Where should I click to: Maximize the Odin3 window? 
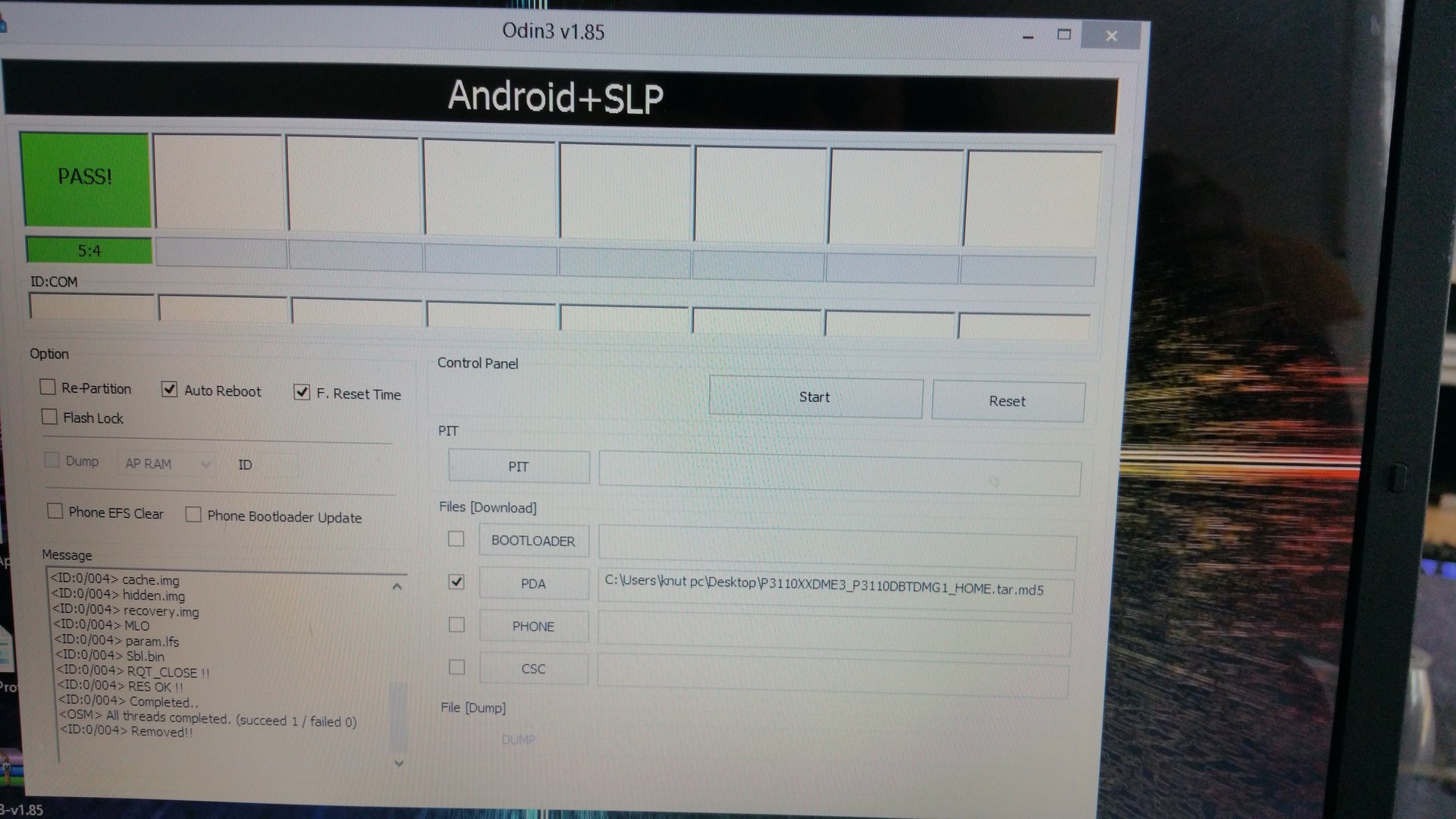[x=1064, y=35]
